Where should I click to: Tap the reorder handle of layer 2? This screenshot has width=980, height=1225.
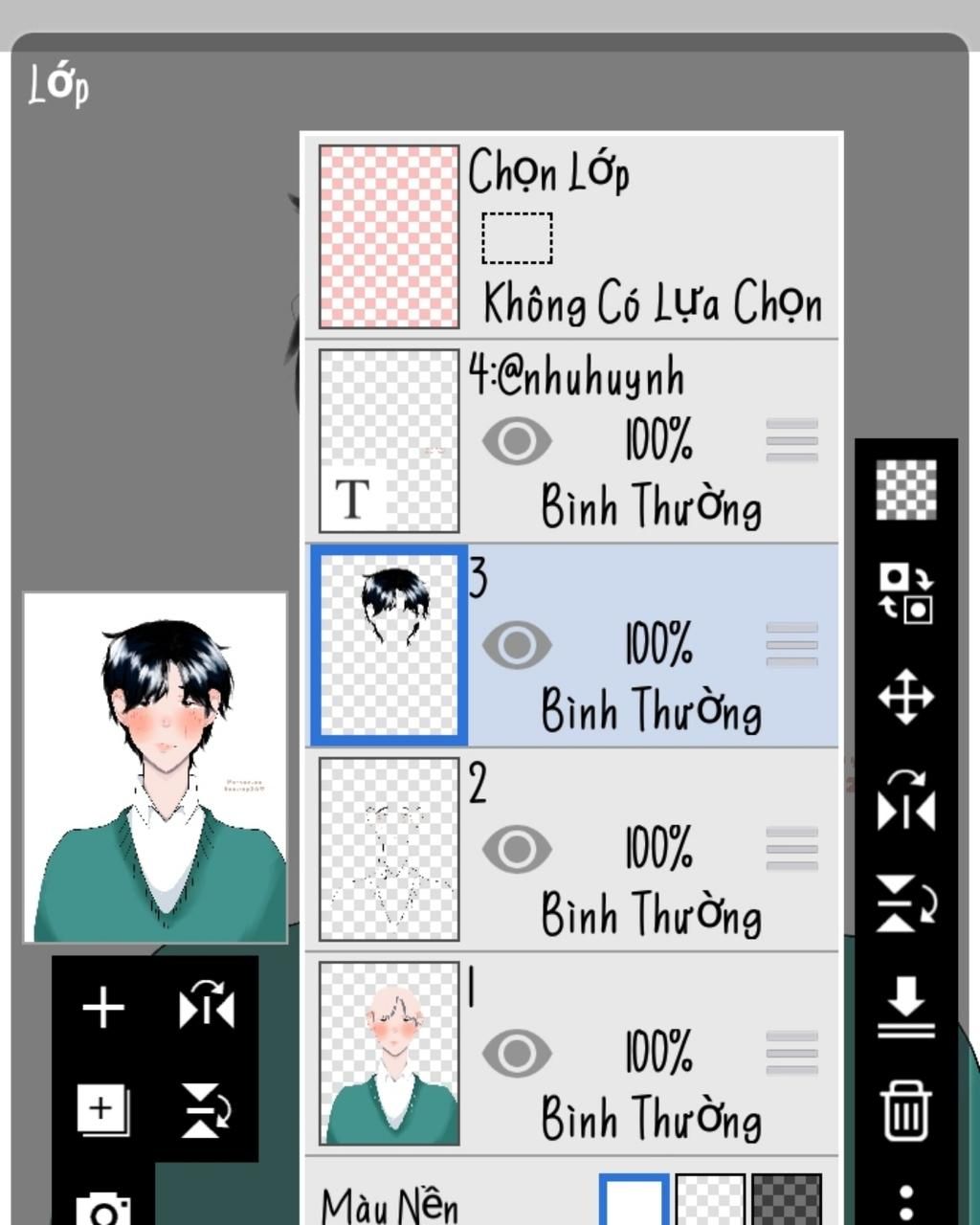pyautogui.click(x=792, y=849)
